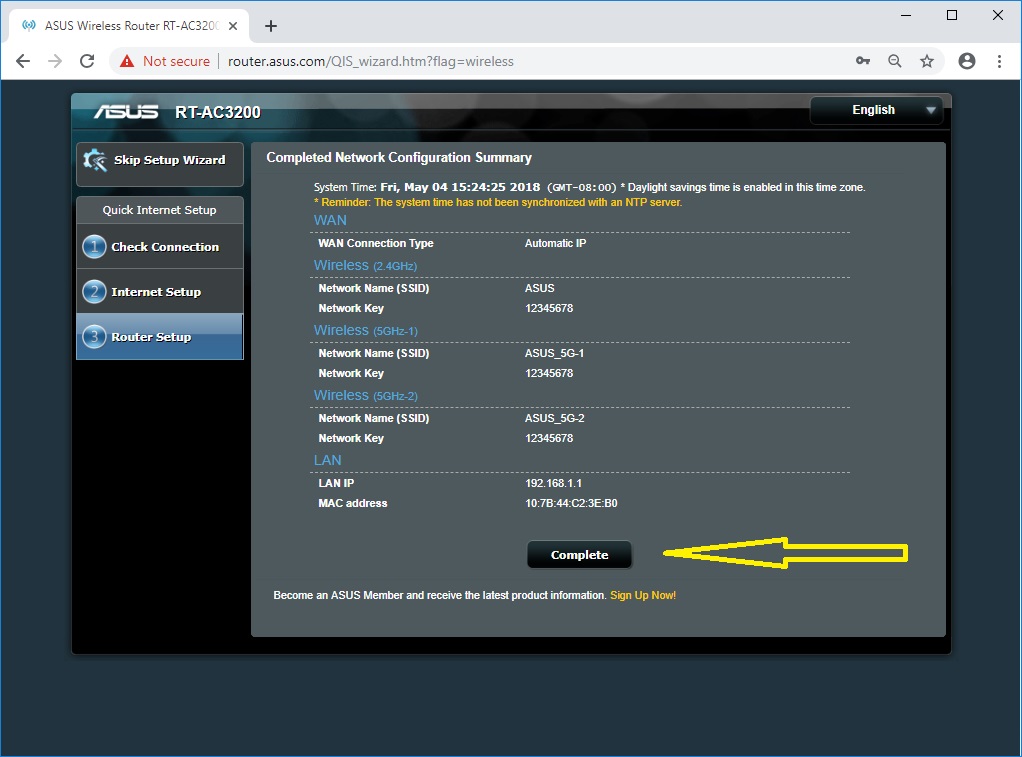1022x757 pixels.
Task: Click the MAC address value 10:7B:44:C2:3E:B0
Action: tap(572, 503)
